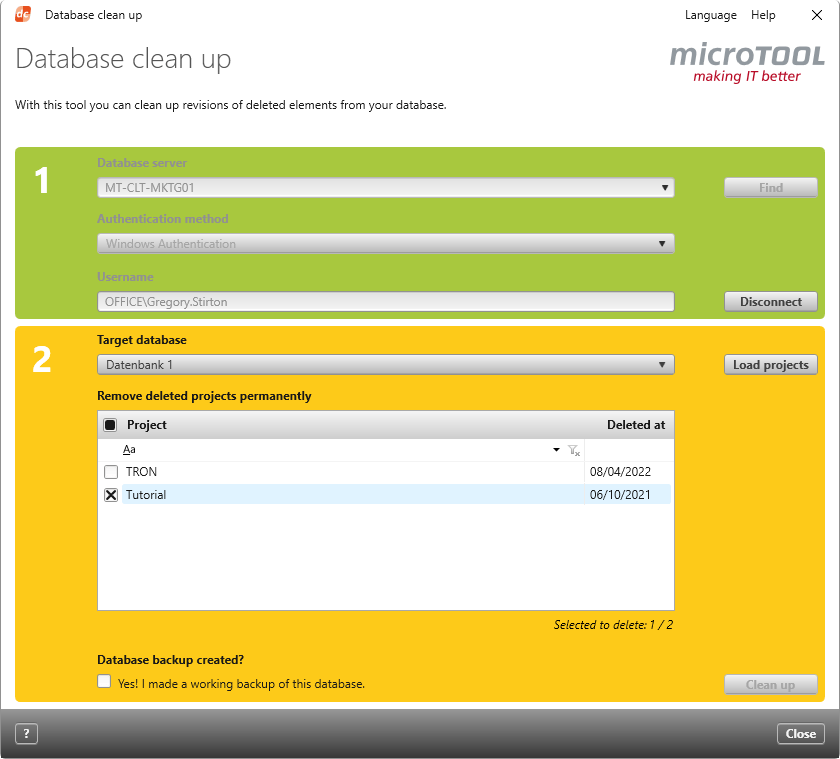Open the Target database dropdown
This screenshot has height=759, width=840.
pyautogui.click(x=662, y=364)
